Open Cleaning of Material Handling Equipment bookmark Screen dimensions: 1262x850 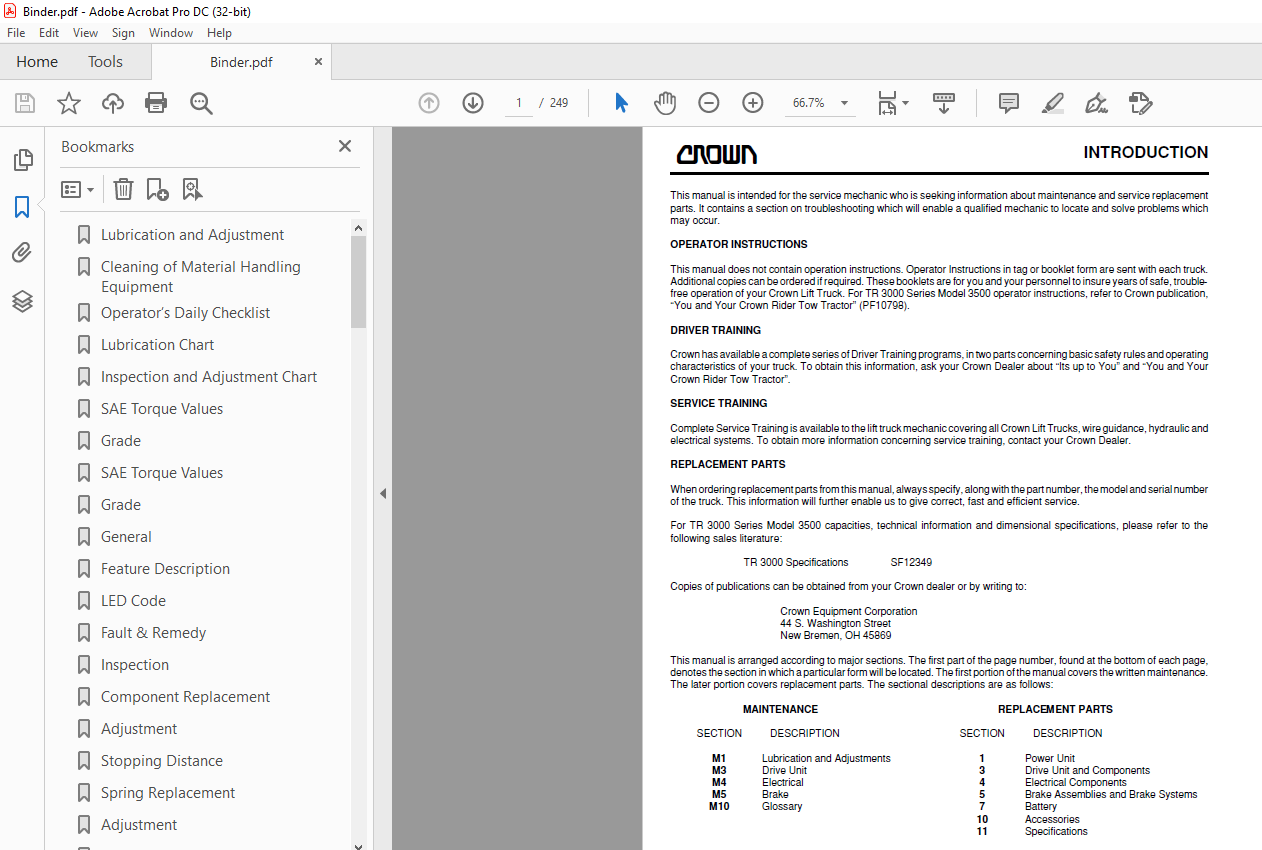point(200,277)
